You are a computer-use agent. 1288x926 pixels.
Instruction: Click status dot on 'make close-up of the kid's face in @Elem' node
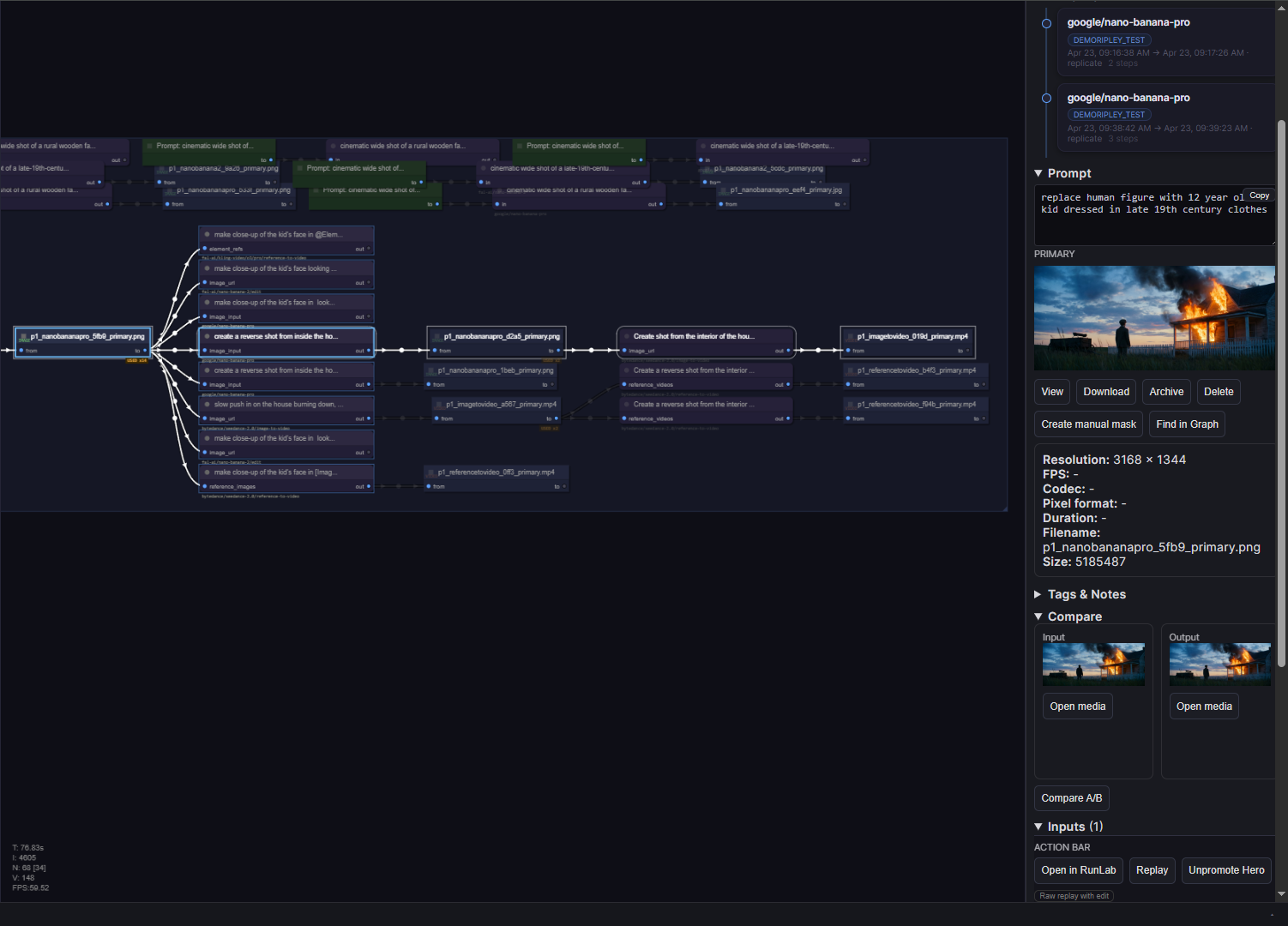[207, 234]
